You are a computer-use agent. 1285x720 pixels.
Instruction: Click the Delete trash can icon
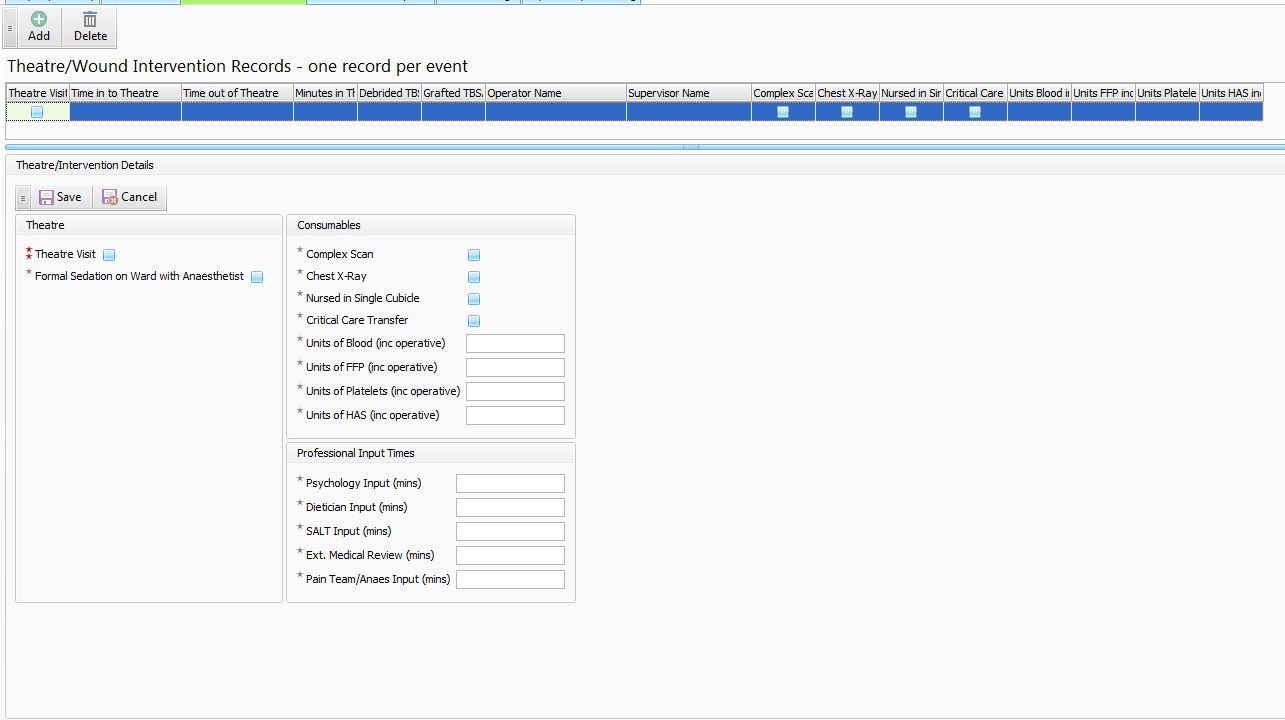coord(90,20)
